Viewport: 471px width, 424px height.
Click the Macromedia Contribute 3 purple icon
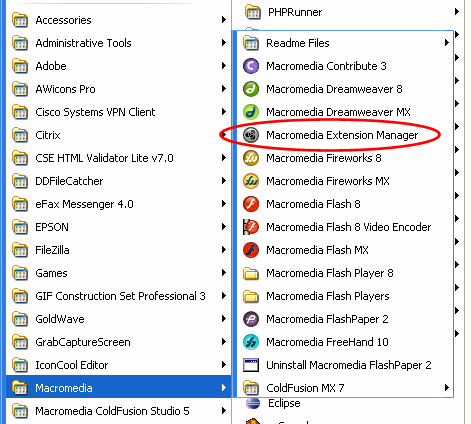(251, 66)
